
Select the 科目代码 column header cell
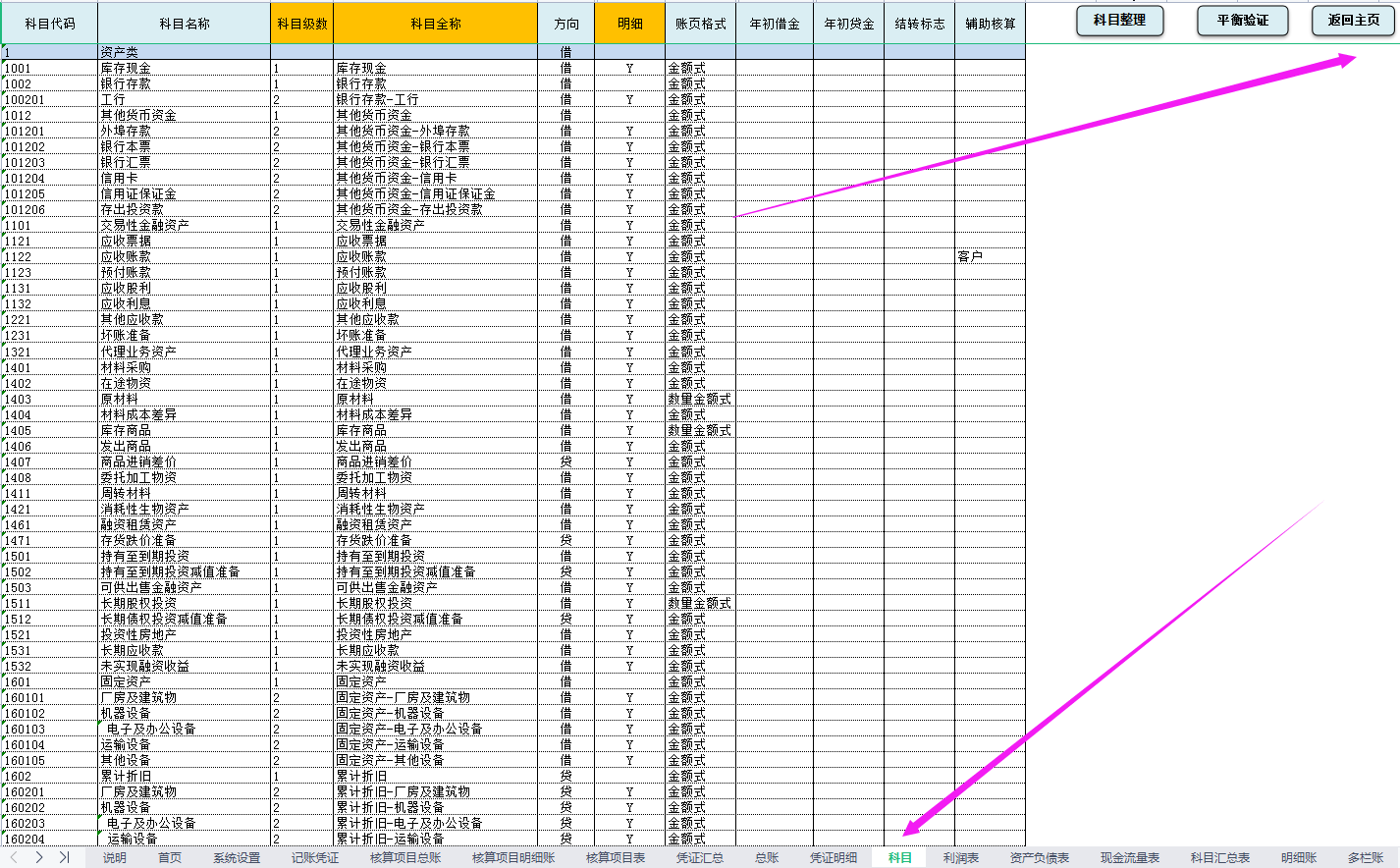[50, 24]
